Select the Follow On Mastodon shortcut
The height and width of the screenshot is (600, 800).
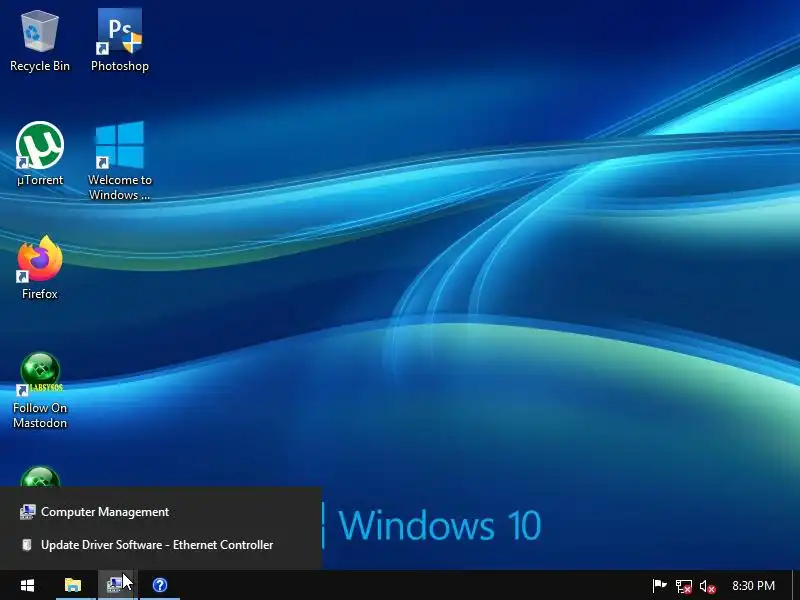pos(40,390)
